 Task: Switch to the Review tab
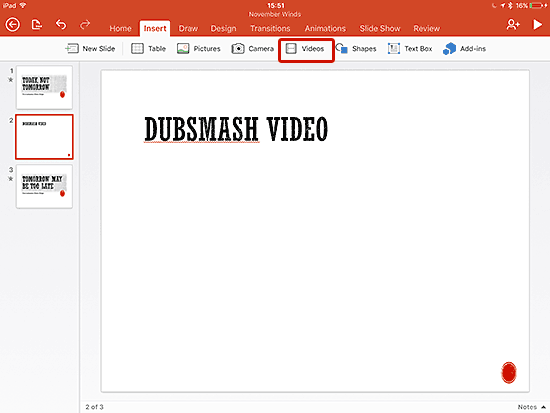[x=427, y=28]
